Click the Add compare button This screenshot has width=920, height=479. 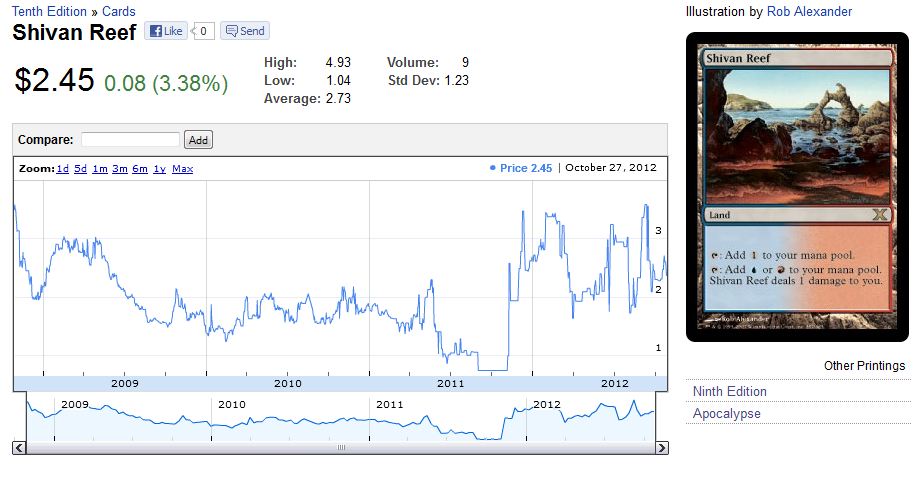pyautogui.click(x=198, y=140)
